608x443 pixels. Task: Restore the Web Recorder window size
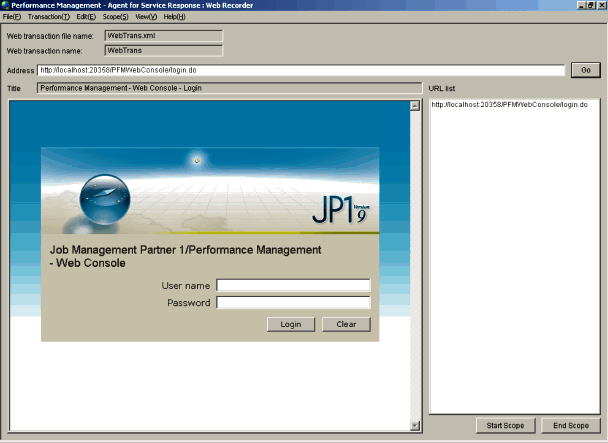pos(591,5)
